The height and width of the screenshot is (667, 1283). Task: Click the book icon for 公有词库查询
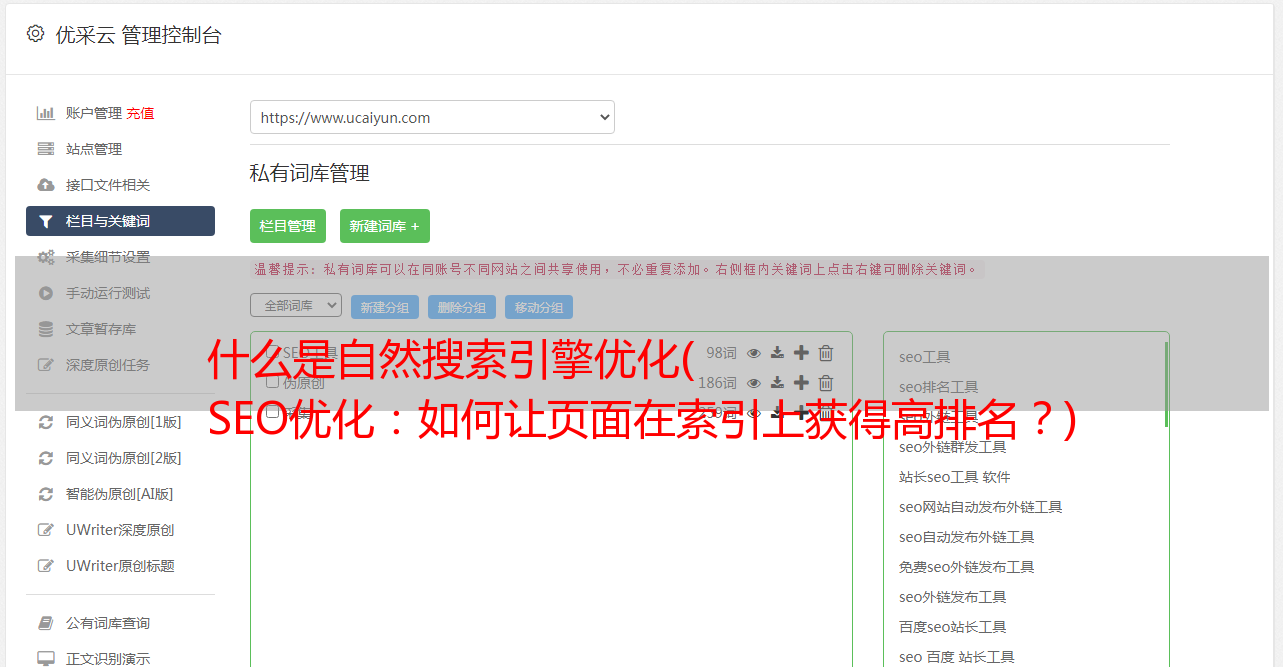[x=46, y=623]
